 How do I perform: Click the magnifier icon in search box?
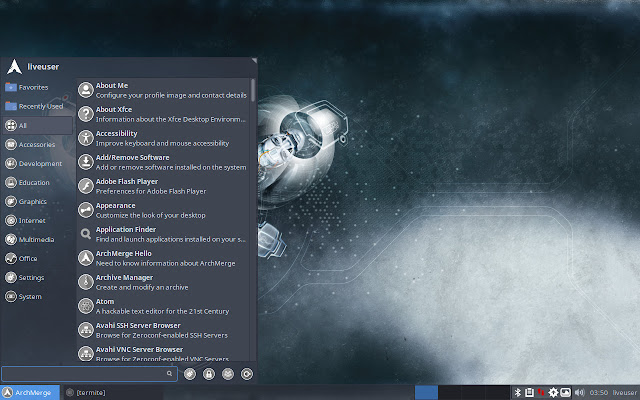click(x=169, y=373)
